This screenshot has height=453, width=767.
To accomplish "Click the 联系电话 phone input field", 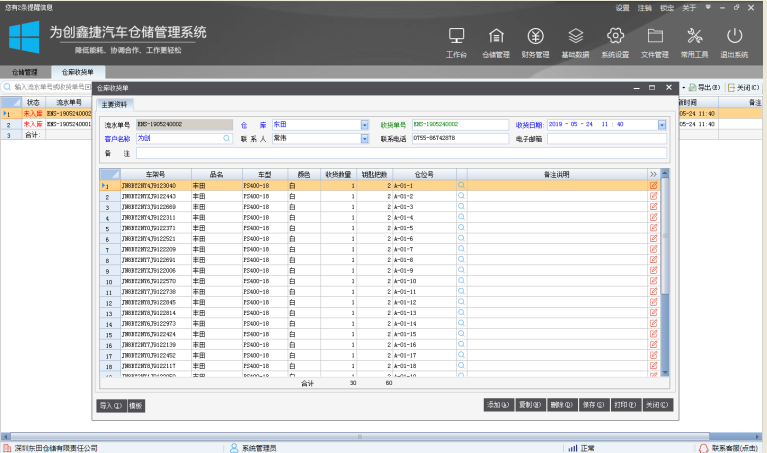I will pos(460,139).
